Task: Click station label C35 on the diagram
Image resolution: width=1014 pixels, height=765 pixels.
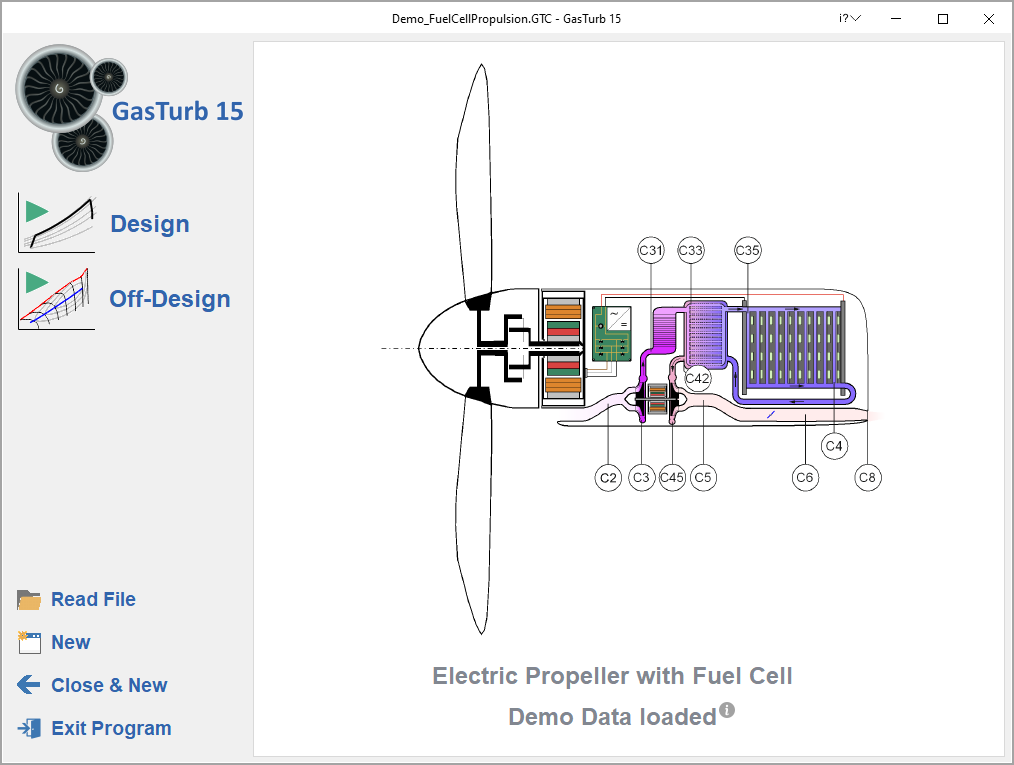Action: 748,250
